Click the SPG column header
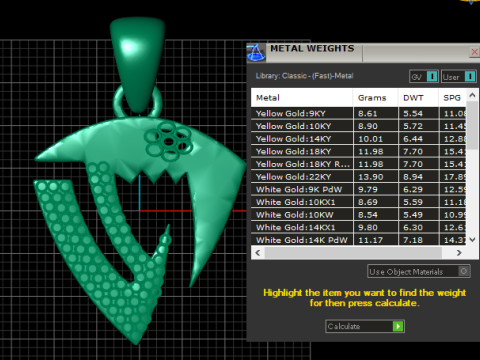Viewport: 480px width, 360px height. pos(452,98)
